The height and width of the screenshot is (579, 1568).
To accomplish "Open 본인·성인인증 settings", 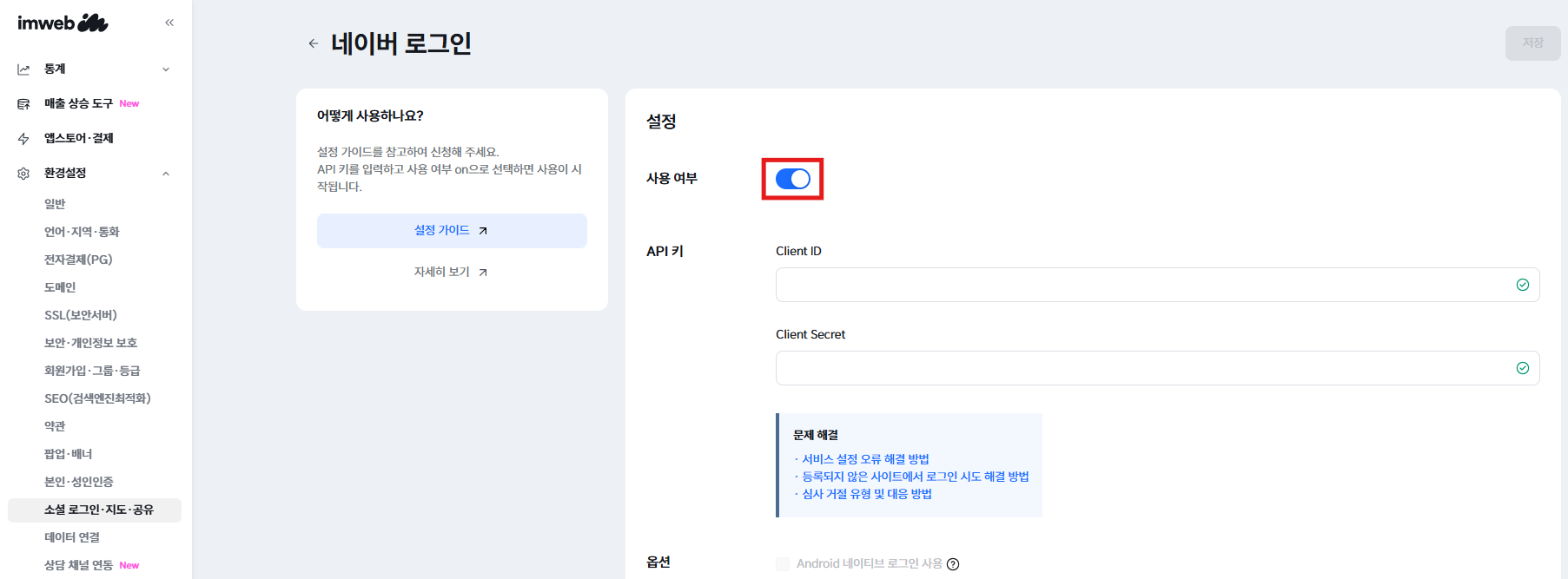I will tap(79, 482).
